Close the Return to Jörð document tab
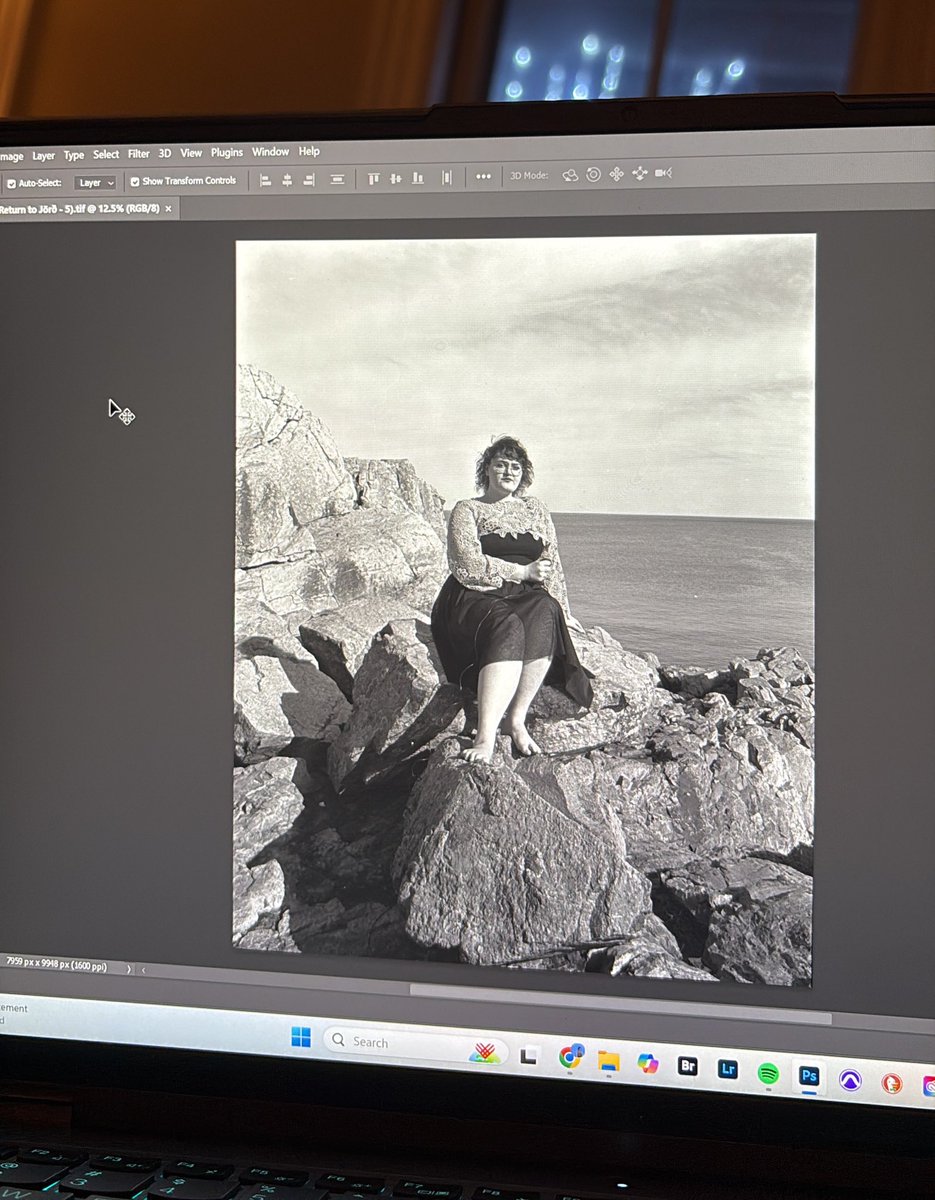The image size is (935, 1200). (168, 208)
